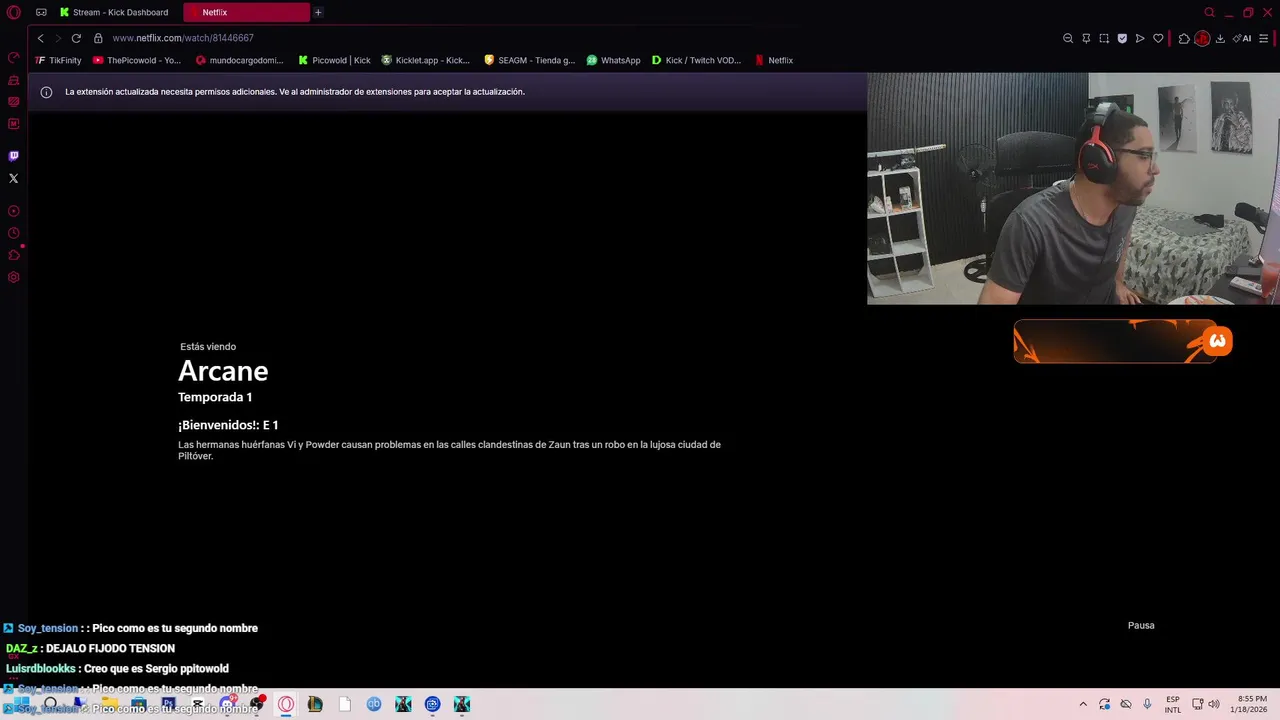The width and height of the screenshot is (1280, 720).
Task: View site info via padlock icon
Action: [98, 38]
